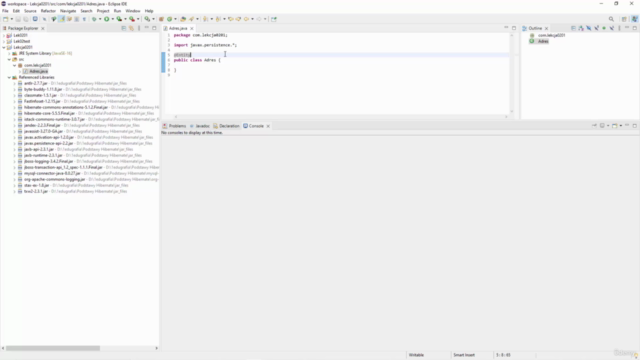The height and width of the screenshot is (360, 640).
Task: Click Display Selected Console icon
Action: pyautogui.click(x=602, y=126)
